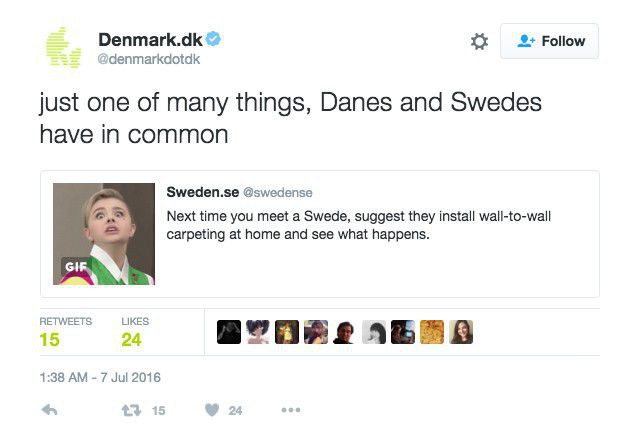Click the blue verified badge
Screen dimensions: 640x435
[x=214, y=40]
